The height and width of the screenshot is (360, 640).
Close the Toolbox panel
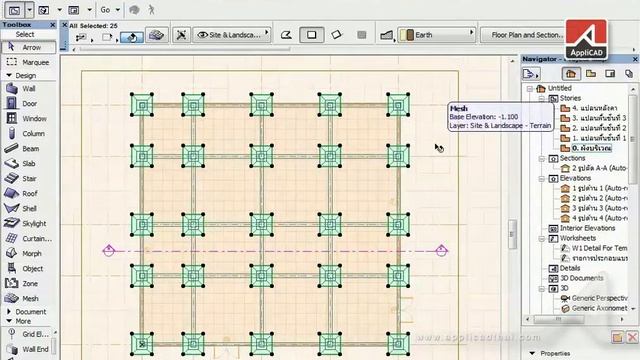point(53,25)
